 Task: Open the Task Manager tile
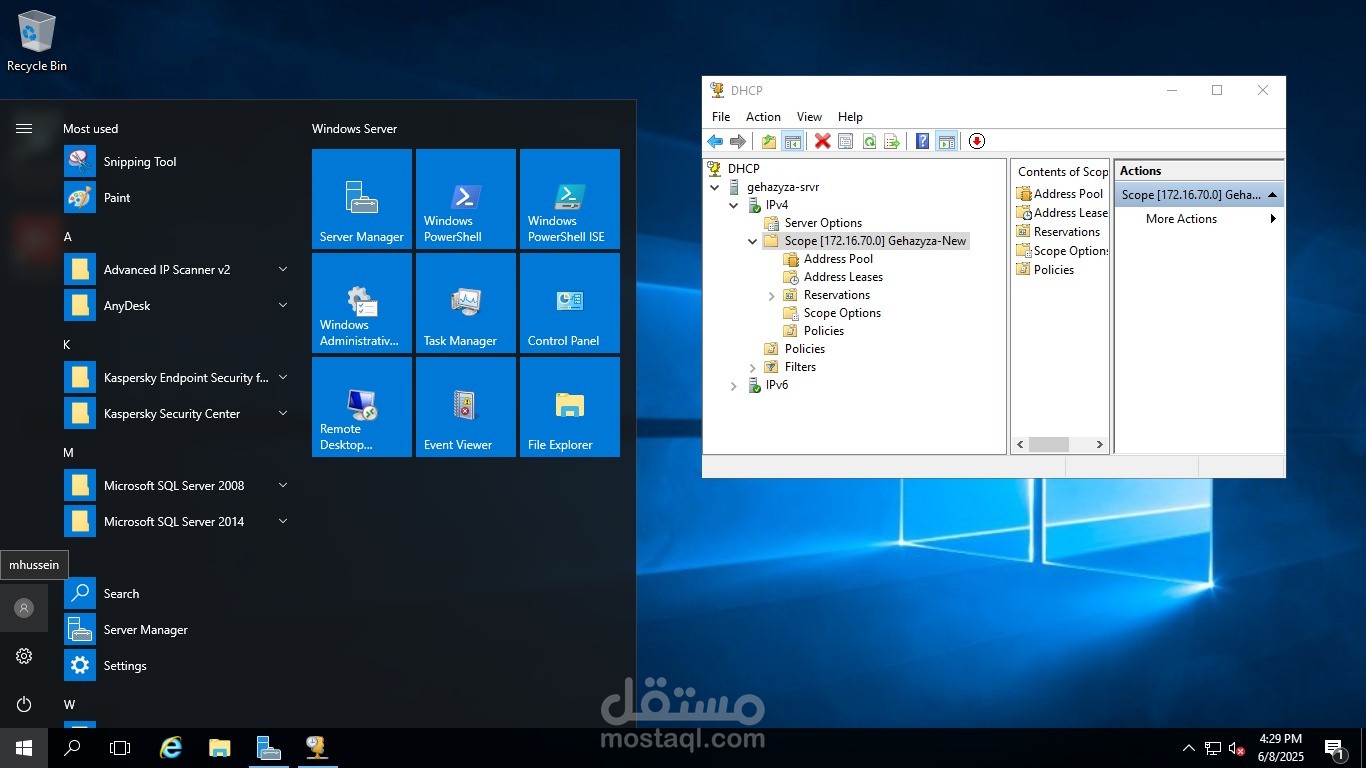(x=466, y=303)
